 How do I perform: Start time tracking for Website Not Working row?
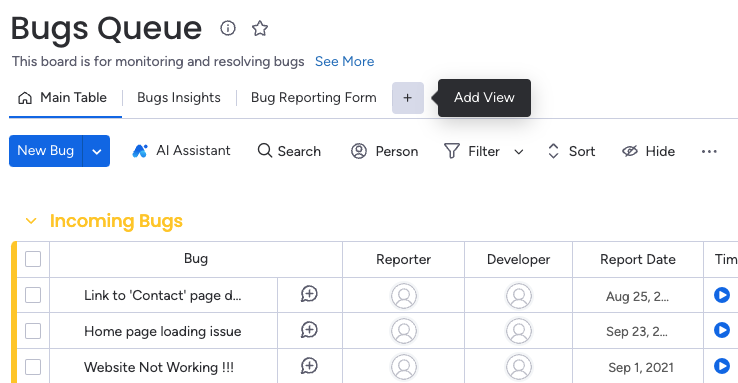tap(722, 366)
